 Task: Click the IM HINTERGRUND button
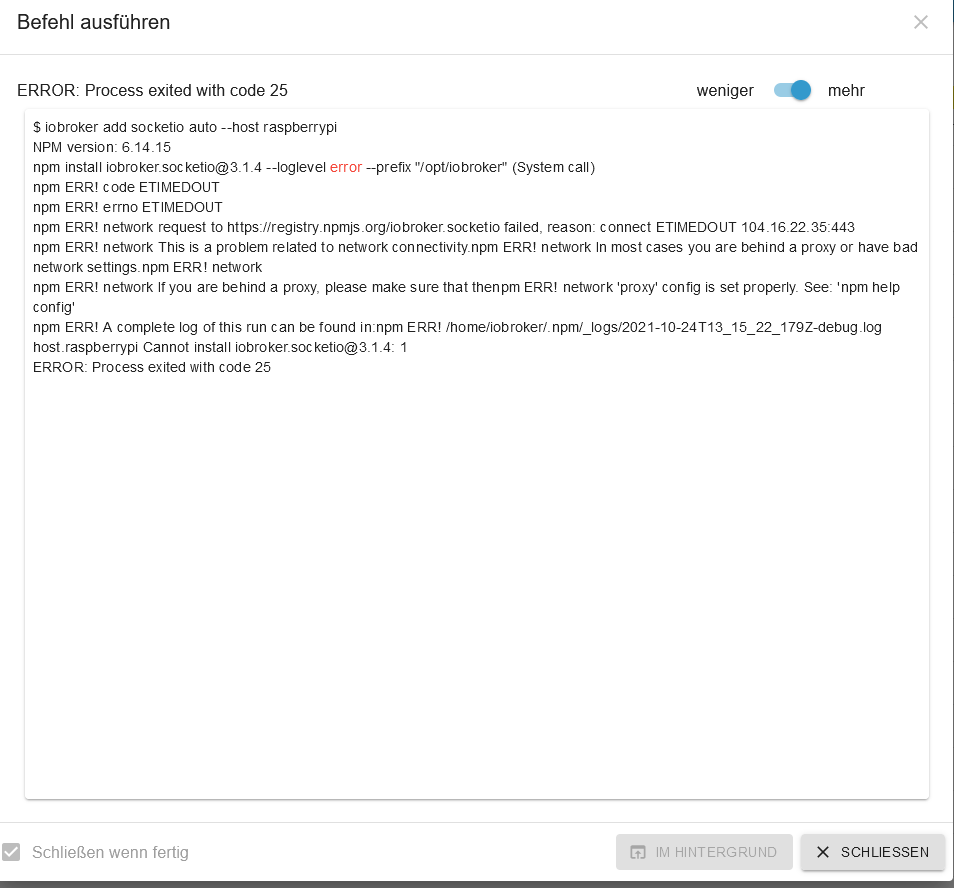click(x=704, y=852)
